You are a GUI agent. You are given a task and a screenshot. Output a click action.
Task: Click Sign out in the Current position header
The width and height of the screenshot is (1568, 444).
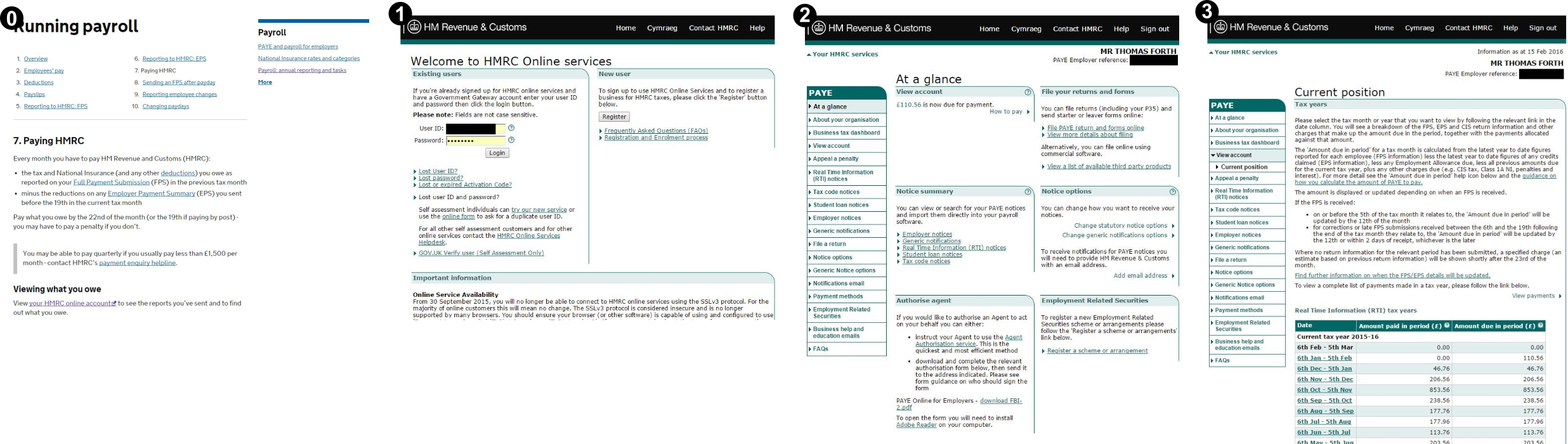click(1543, 28)
